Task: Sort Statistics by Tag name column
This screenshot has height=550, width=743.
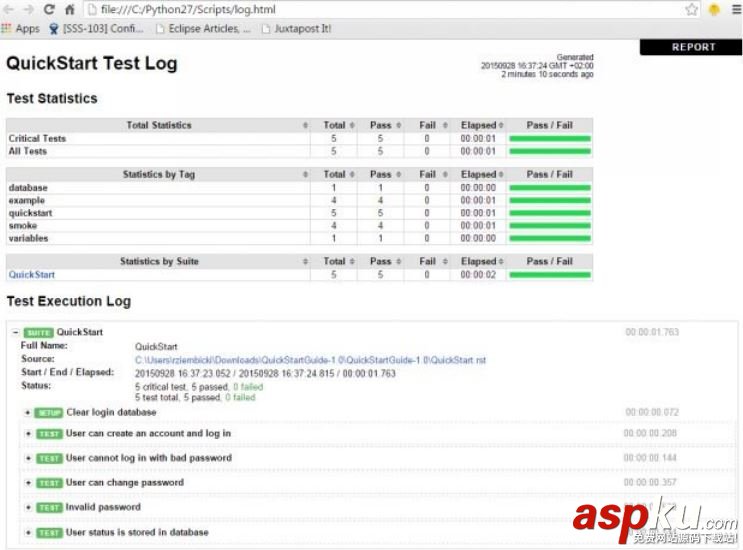Action: pos(158,174)
